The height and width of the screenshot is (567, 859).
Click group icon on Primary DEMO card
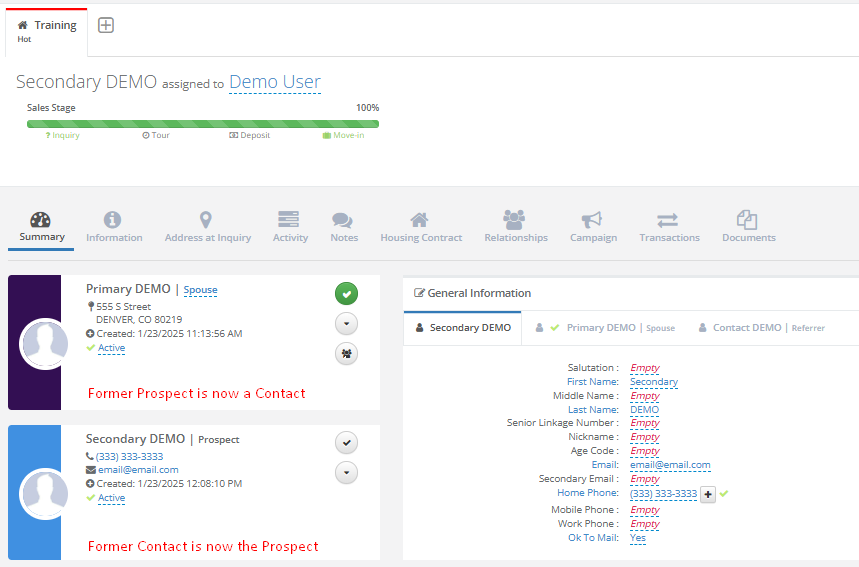tap(346, 354)
